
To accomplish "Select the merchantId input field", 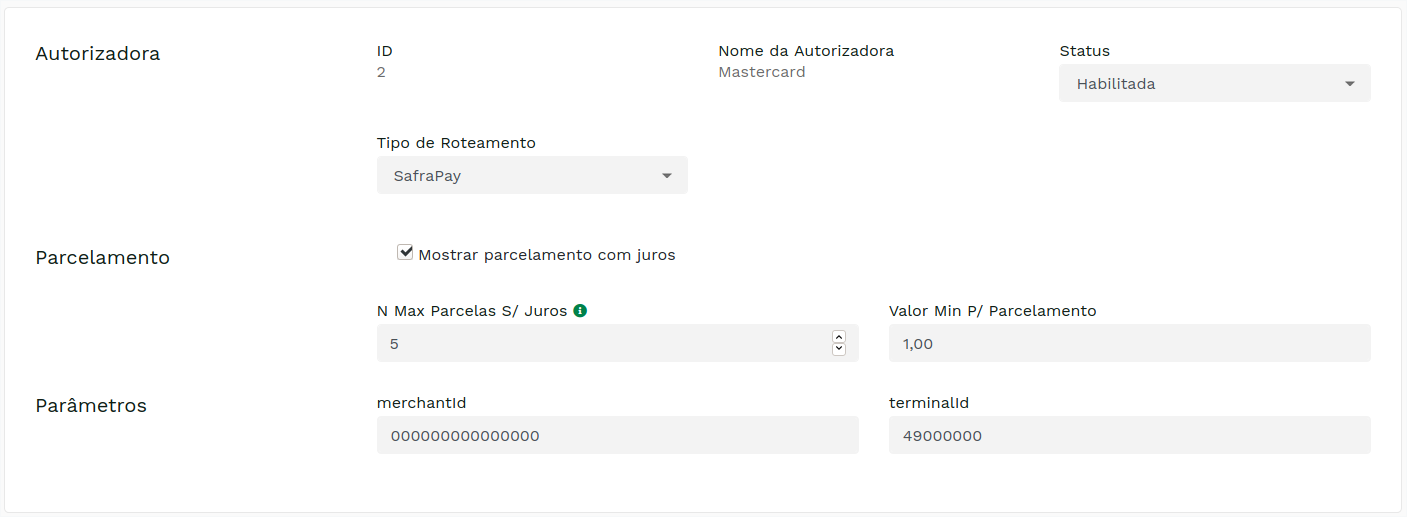I will pos(617,435).
